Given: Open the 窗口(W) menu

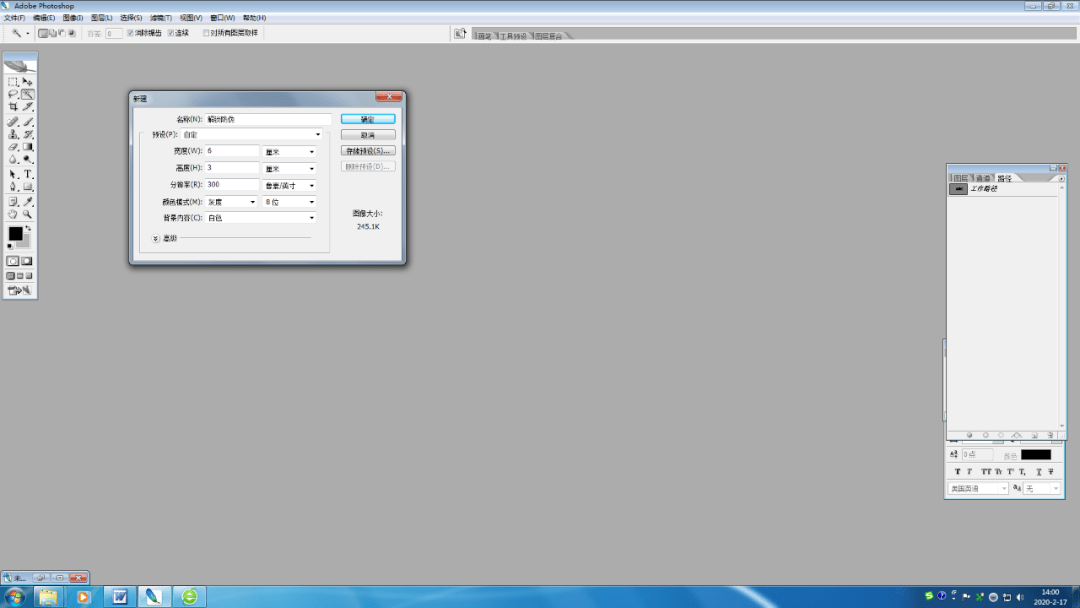Looking at the screenshot, I should (x=222, y=18).
